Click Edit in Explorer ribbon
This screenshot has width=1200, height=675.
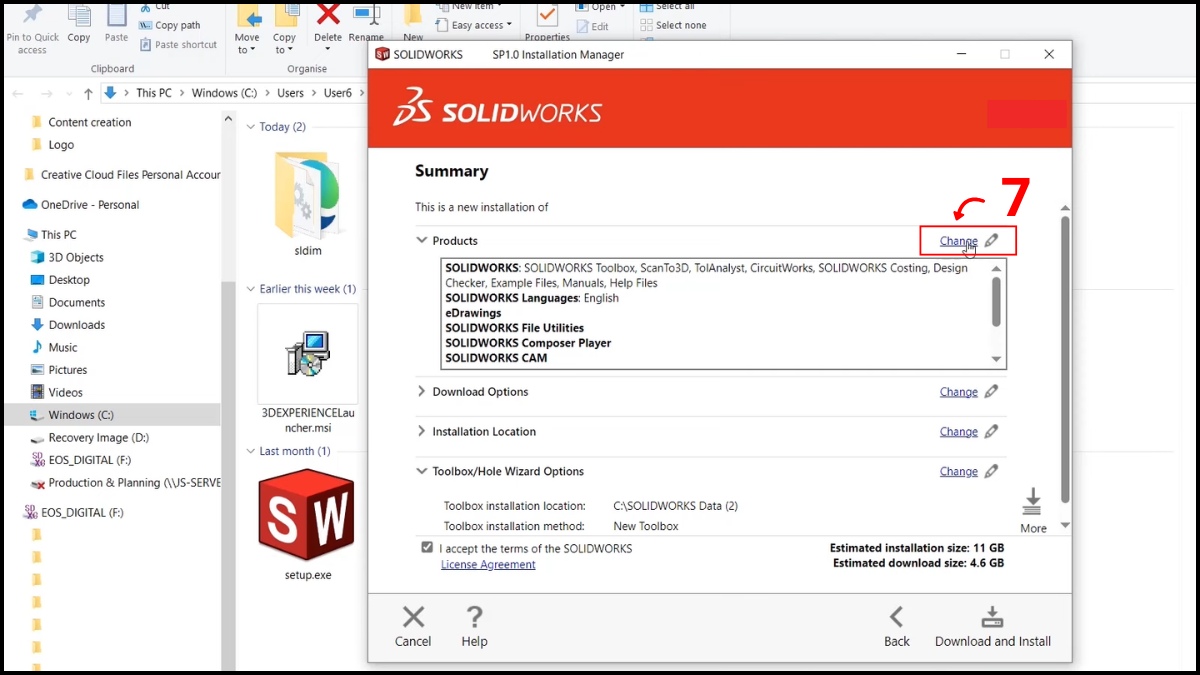[x=592, y=26]
